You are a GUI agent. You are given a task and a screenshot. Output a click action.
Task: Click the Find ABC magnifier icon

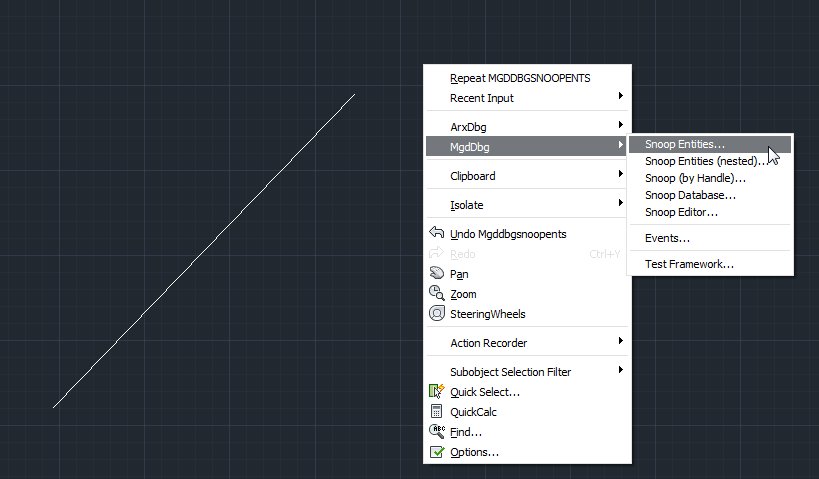pyautogui.click(x=437, y=431)
